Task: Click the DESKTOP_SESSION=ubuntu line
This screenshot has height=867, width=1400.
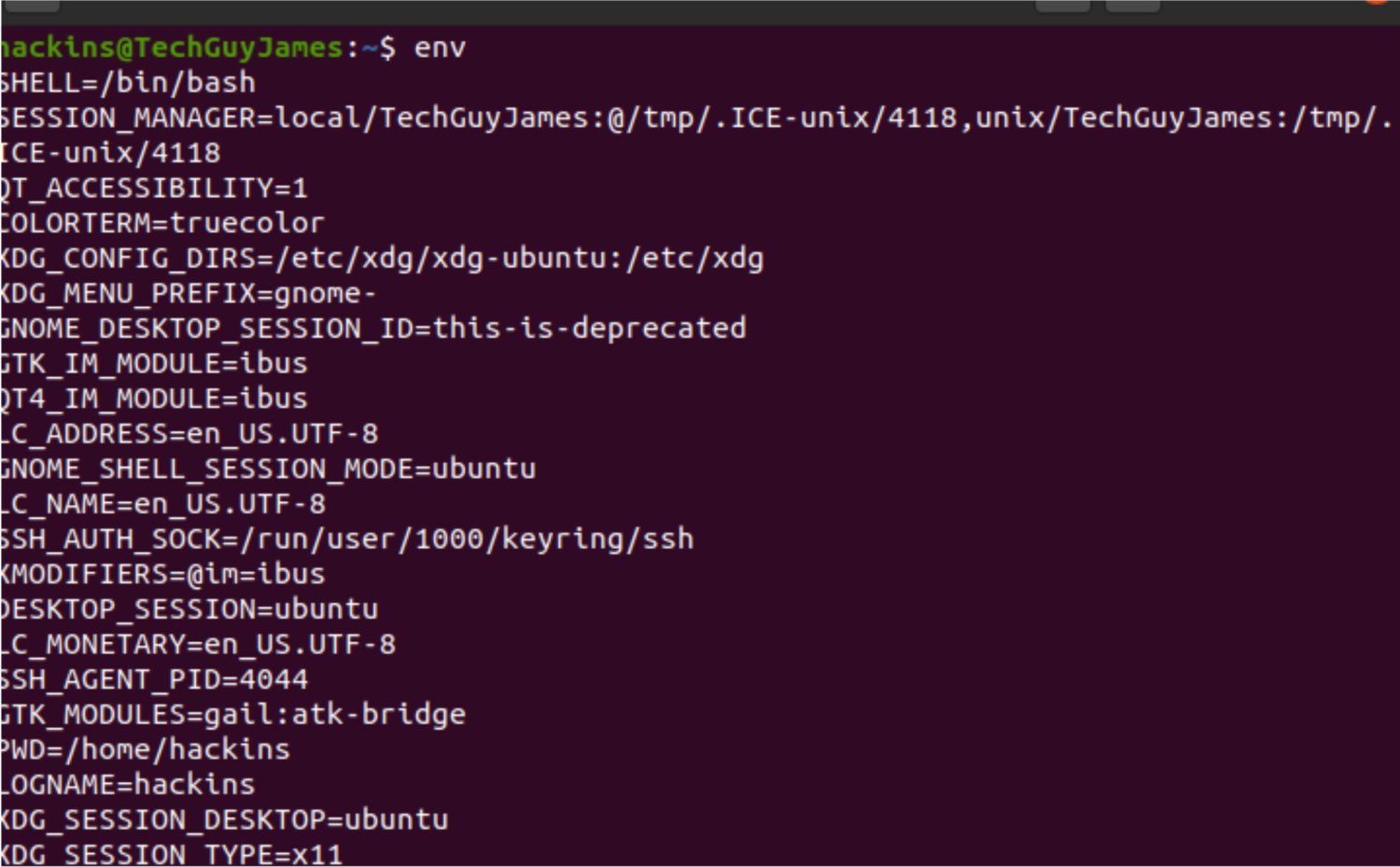Action: (x=189, y=609)
